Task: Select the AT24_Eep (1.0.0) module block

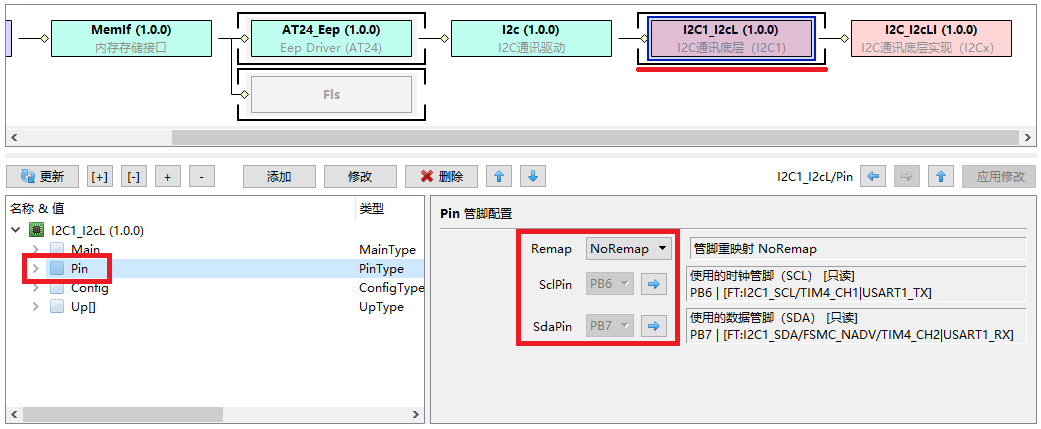Action: tap(330, 38)
